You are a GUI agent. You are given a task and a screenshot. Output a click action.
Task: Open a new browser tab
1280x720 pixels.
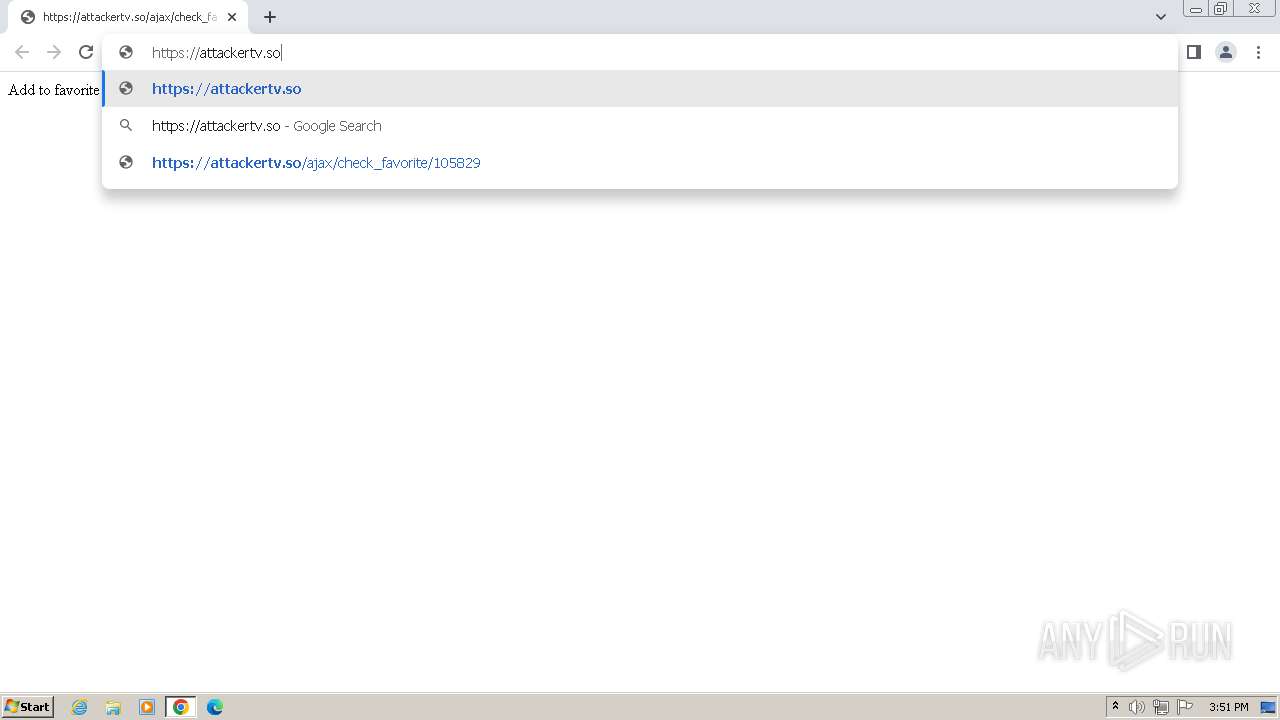(x=270, y=17)
